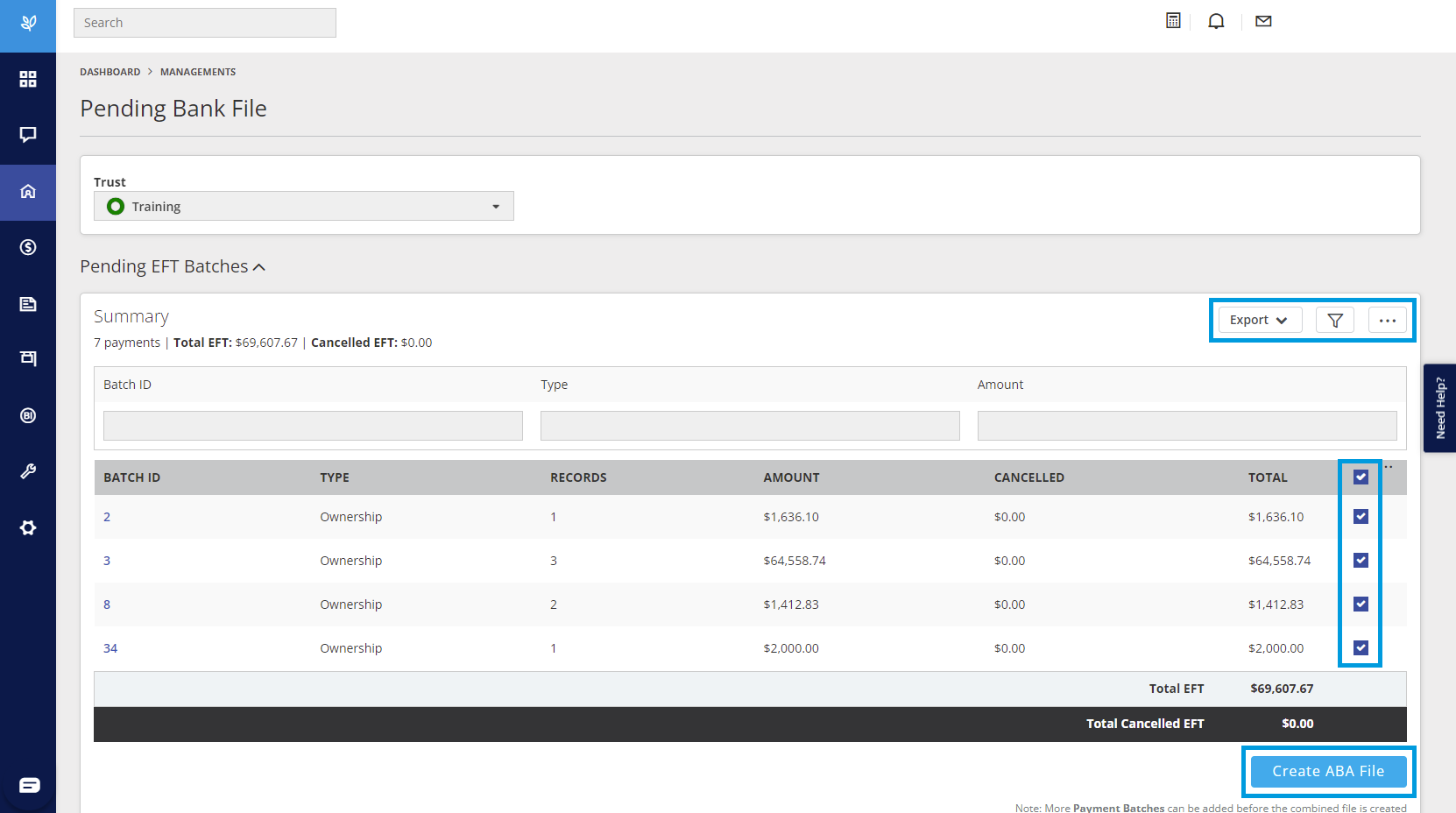The height and width of the screenshot is (813, 1456).
Task: Click the Create ABA File button
Action: (1328, 771)
